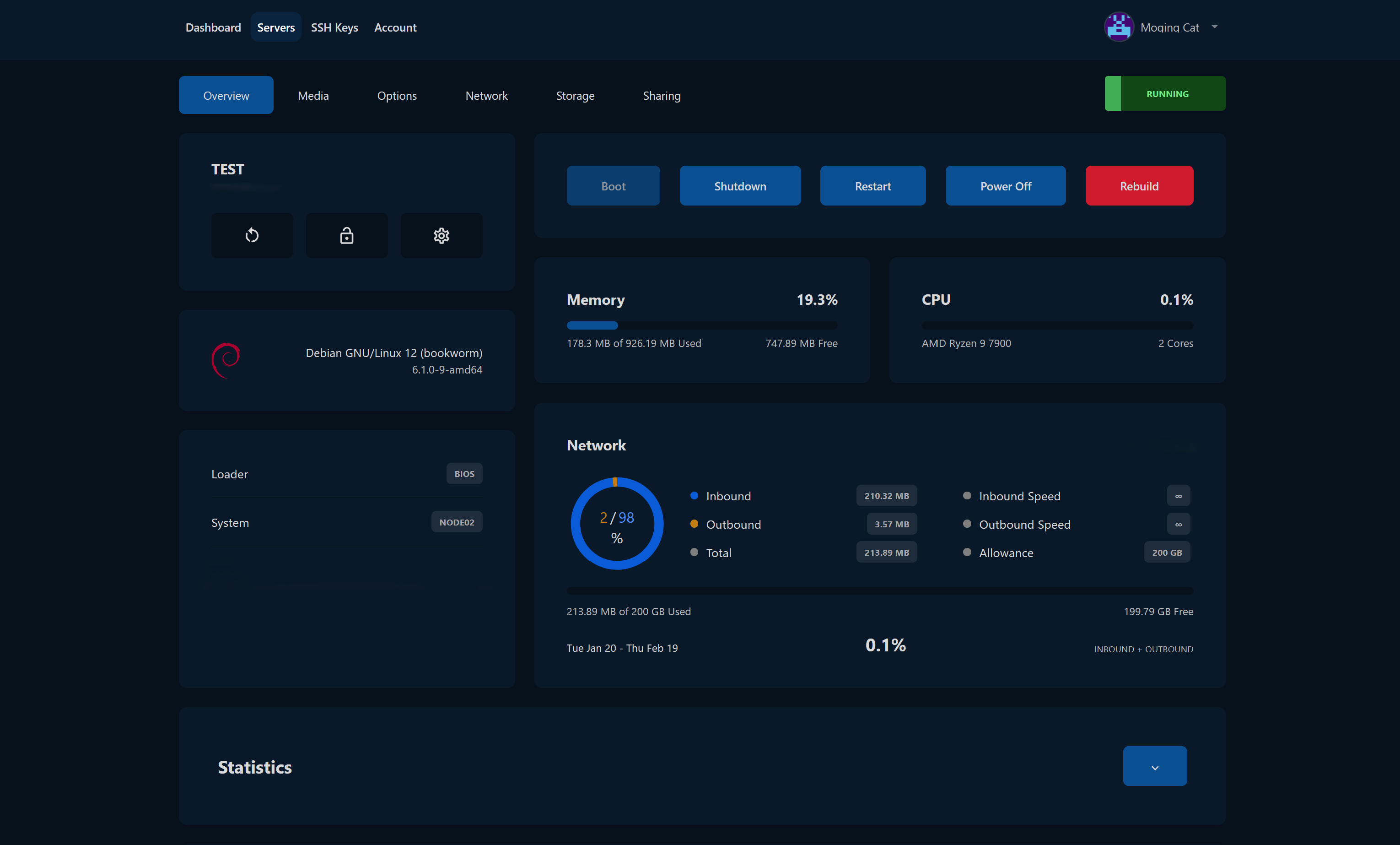Open the SSH Keys menu item
The image size is (1400, 845).
point(334,27)
